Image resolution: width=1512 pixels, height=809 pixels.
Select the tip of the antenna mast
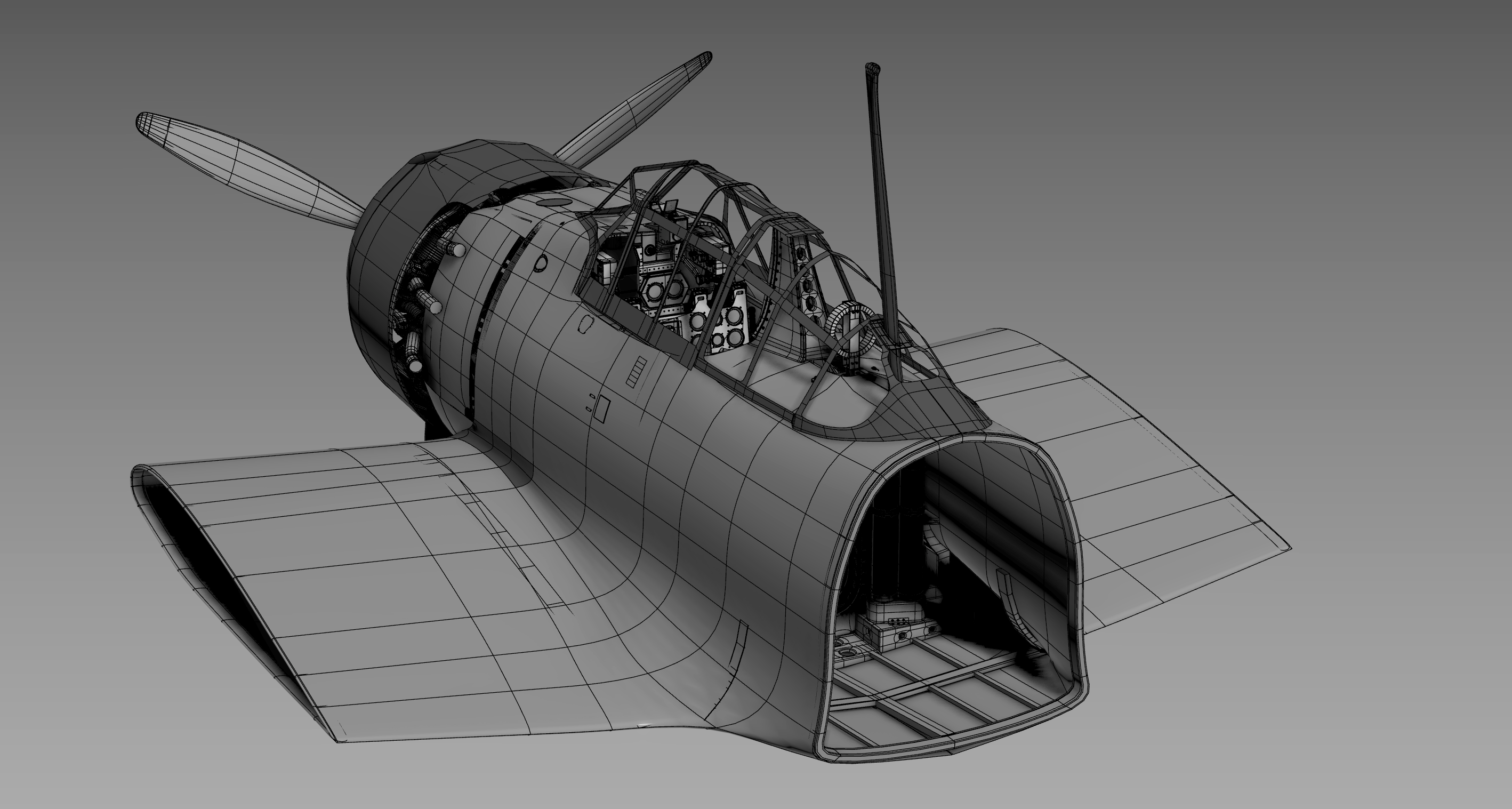[x=872, y=68]
